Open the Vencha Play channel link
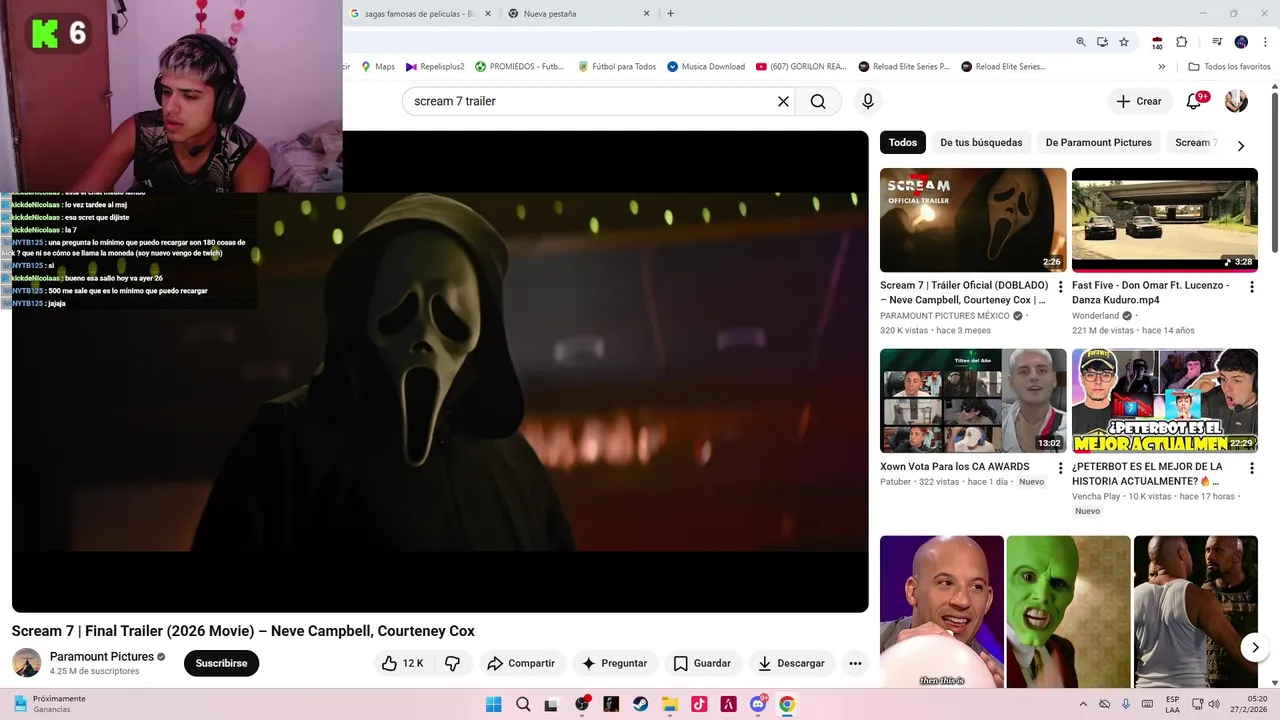Image resolution: width=1280 pixels, height=720 pixels. (1096, 496)
